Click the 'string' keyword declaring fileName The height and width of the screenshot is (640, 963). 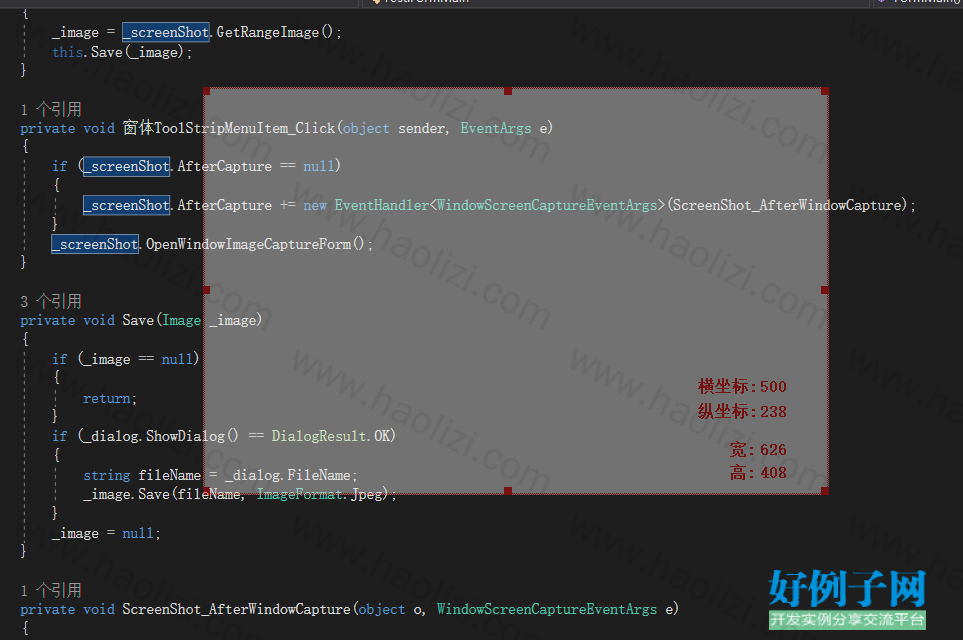[x=107, y=475]
